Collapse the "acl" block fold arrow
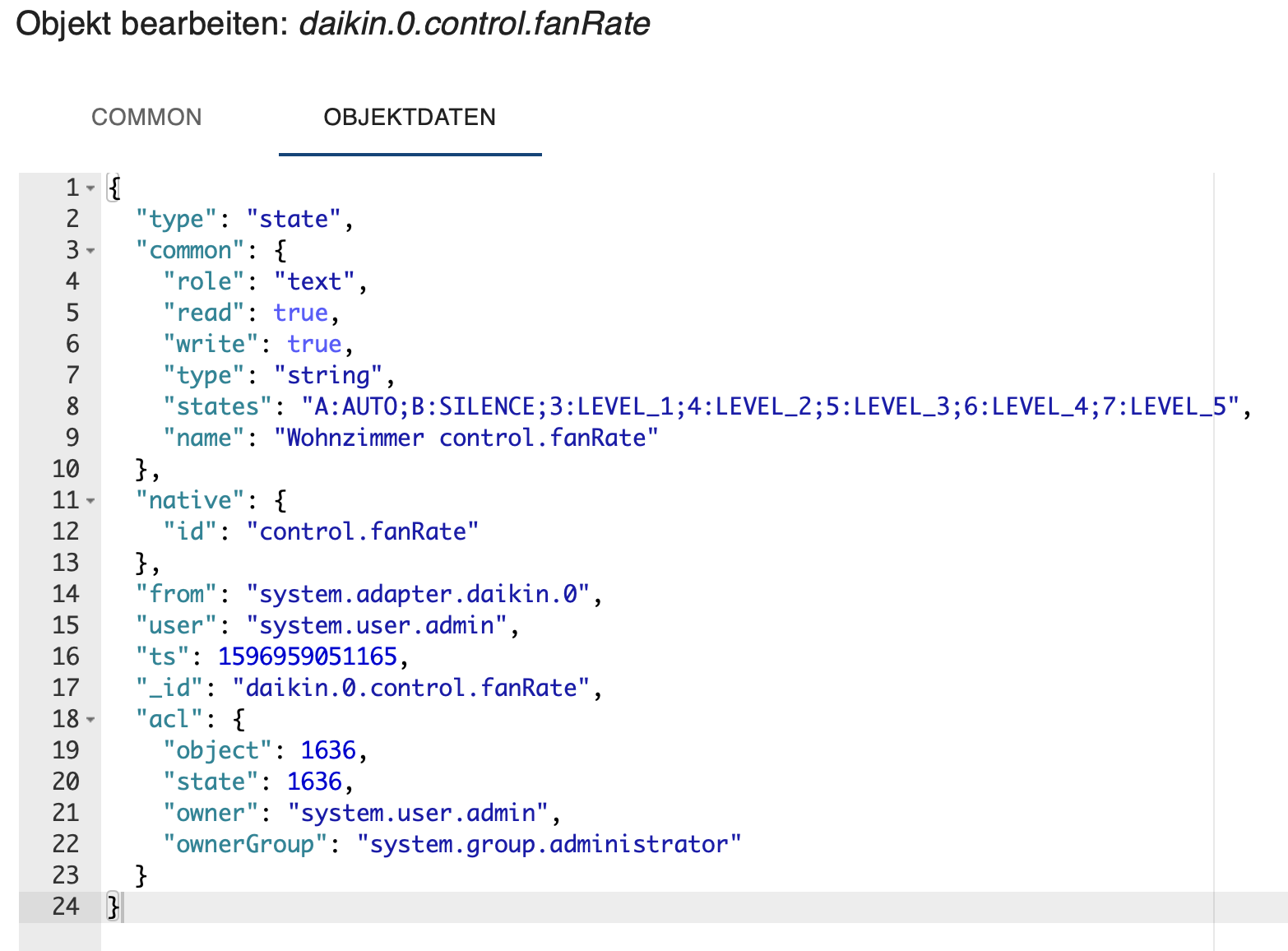Screen dimensions: 1288x951 click(x=91, y=720)
